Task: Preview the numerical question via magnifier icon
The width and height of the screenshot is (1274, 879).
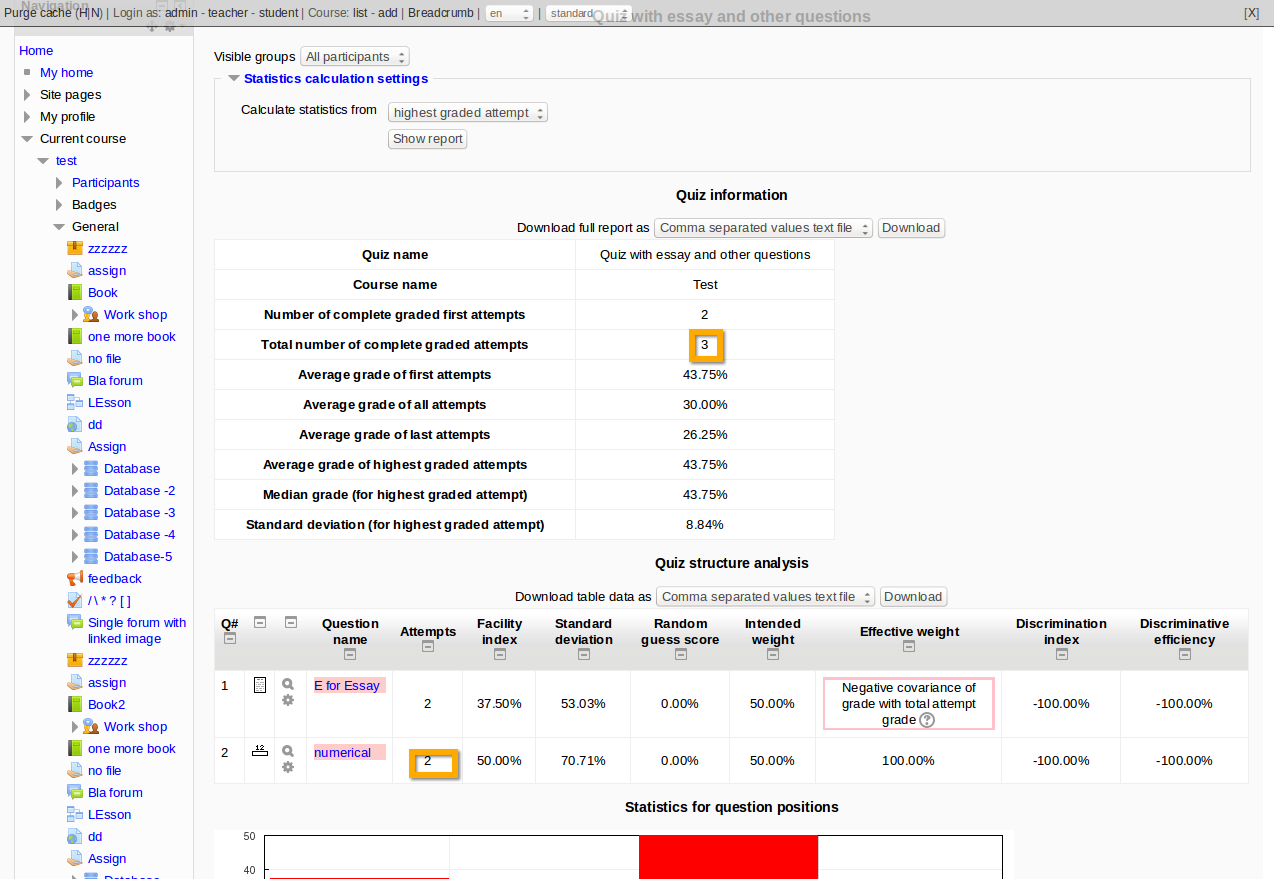Action: pyautogui.click(x=288, y=751)
